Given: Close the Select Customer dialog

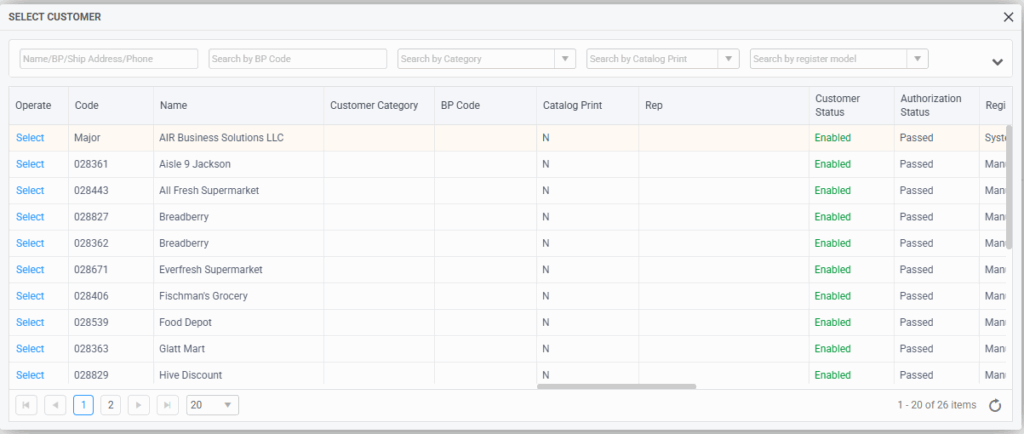Looking at the screenshot, I should coord(1008,17).
